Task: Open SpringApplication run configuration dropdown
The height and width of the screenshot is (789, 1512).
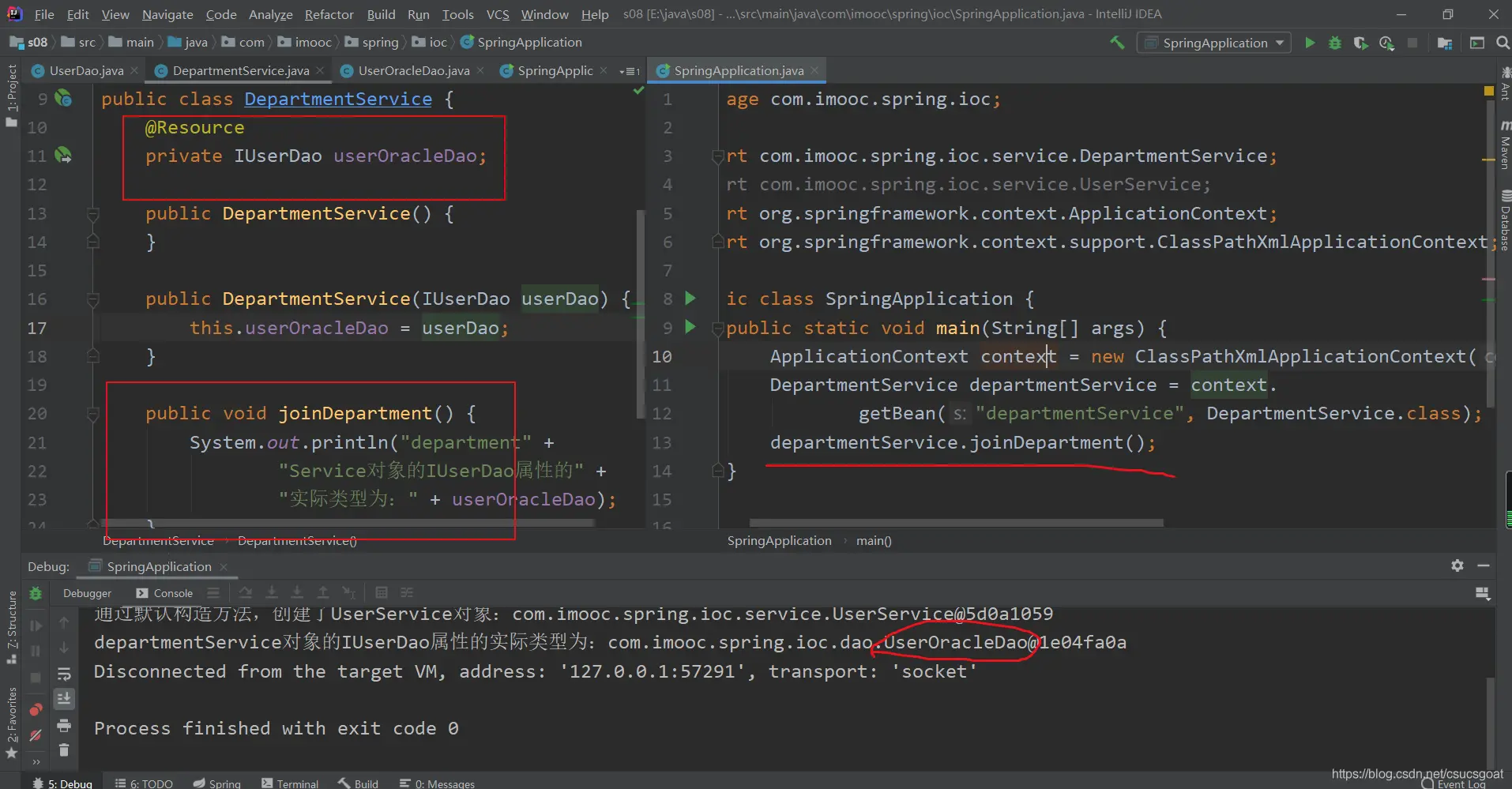Action: tap(1214, 43)
